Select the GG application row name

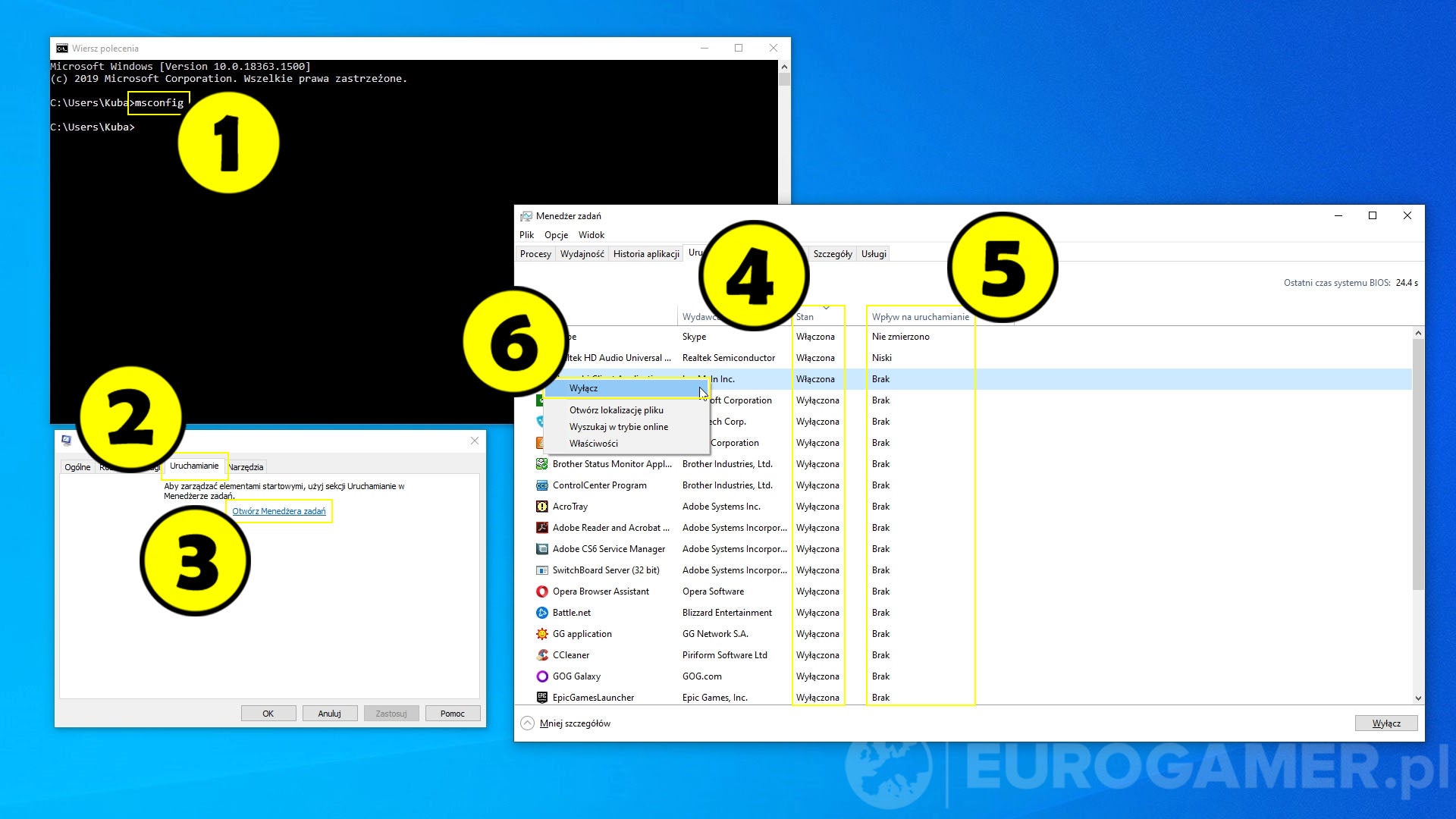click(x=582, y=634)
